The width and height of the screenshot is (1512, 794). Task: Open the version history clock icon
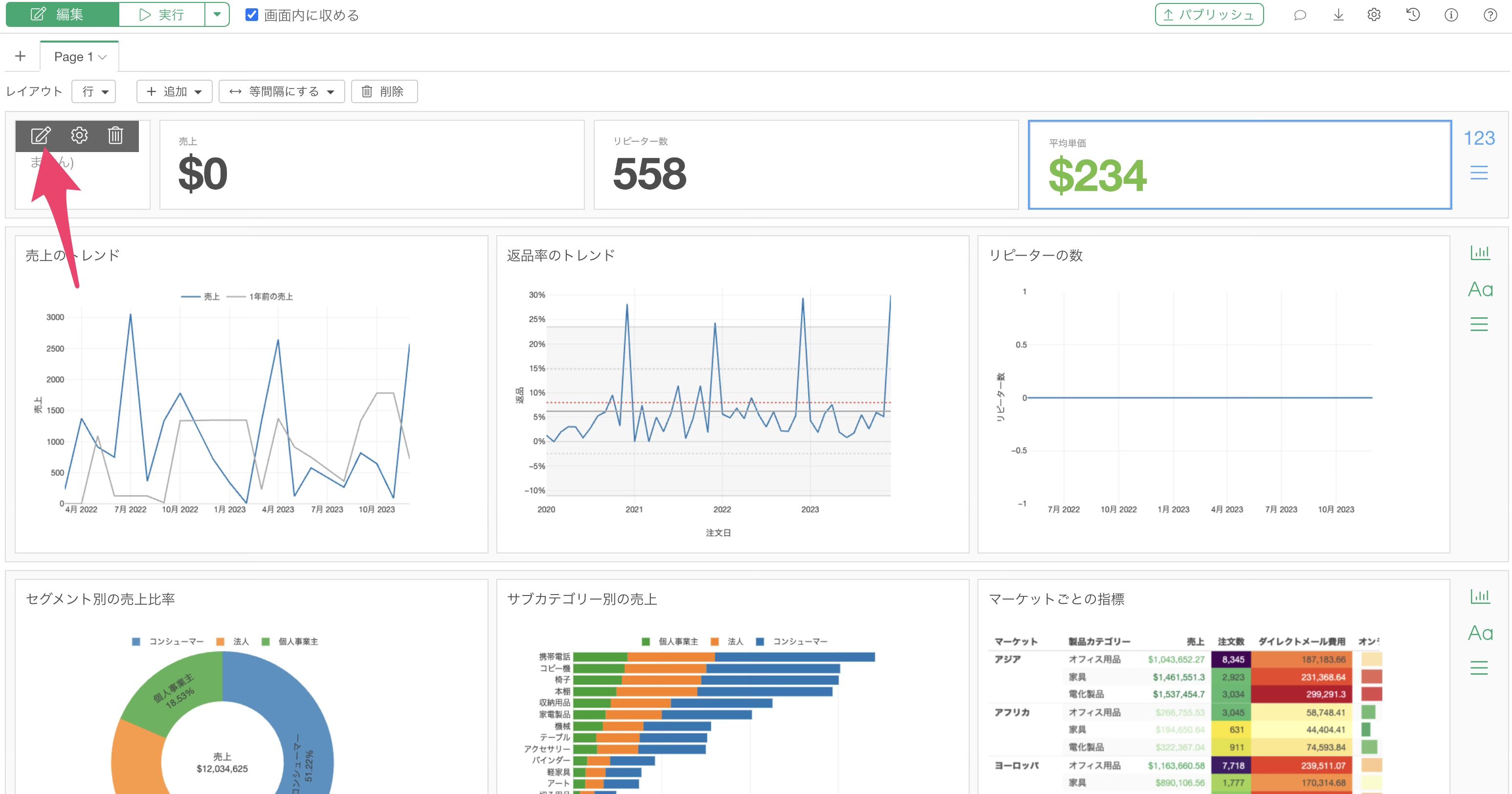[1413, 15]
